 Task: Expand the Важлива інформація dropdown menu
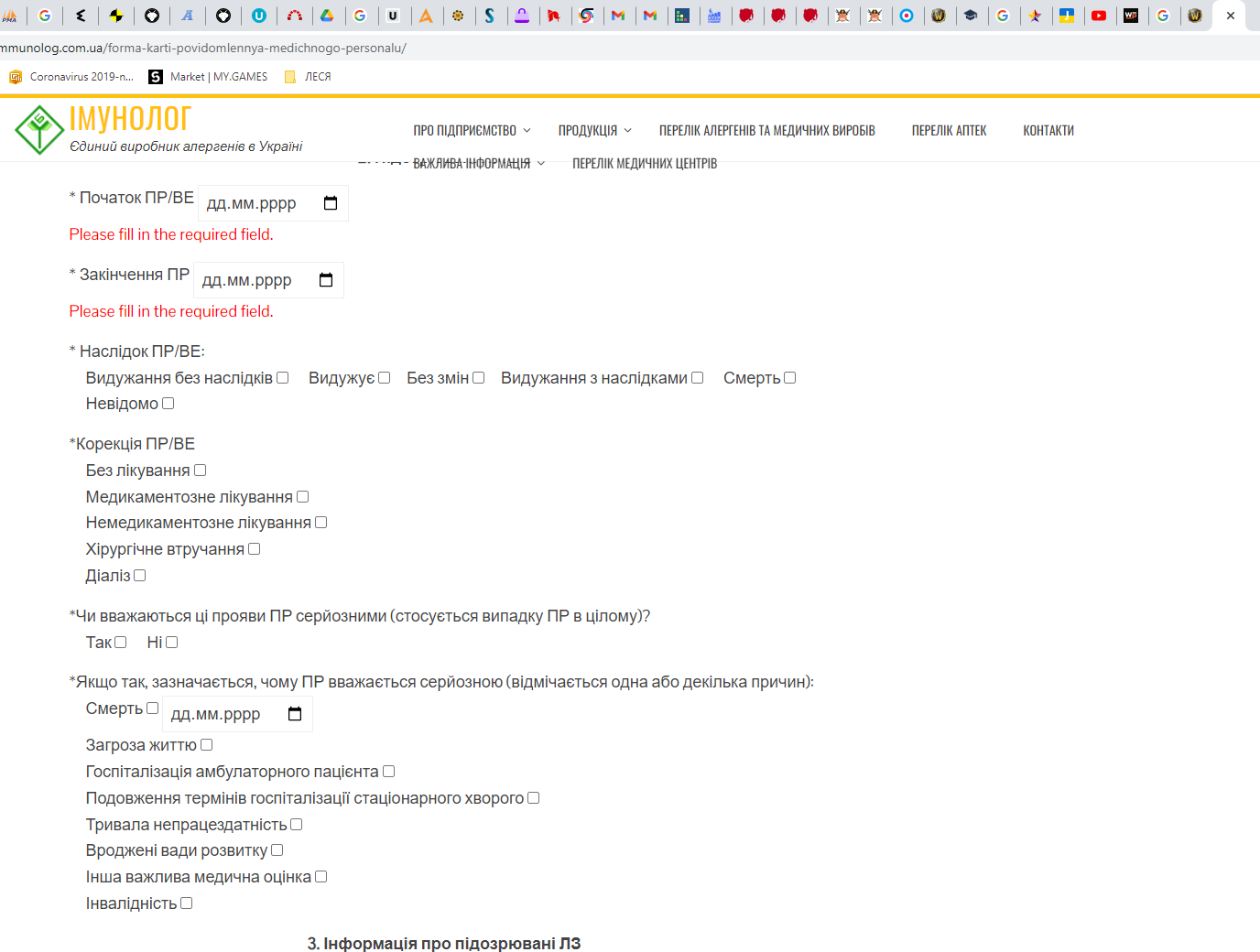point(478,164)
